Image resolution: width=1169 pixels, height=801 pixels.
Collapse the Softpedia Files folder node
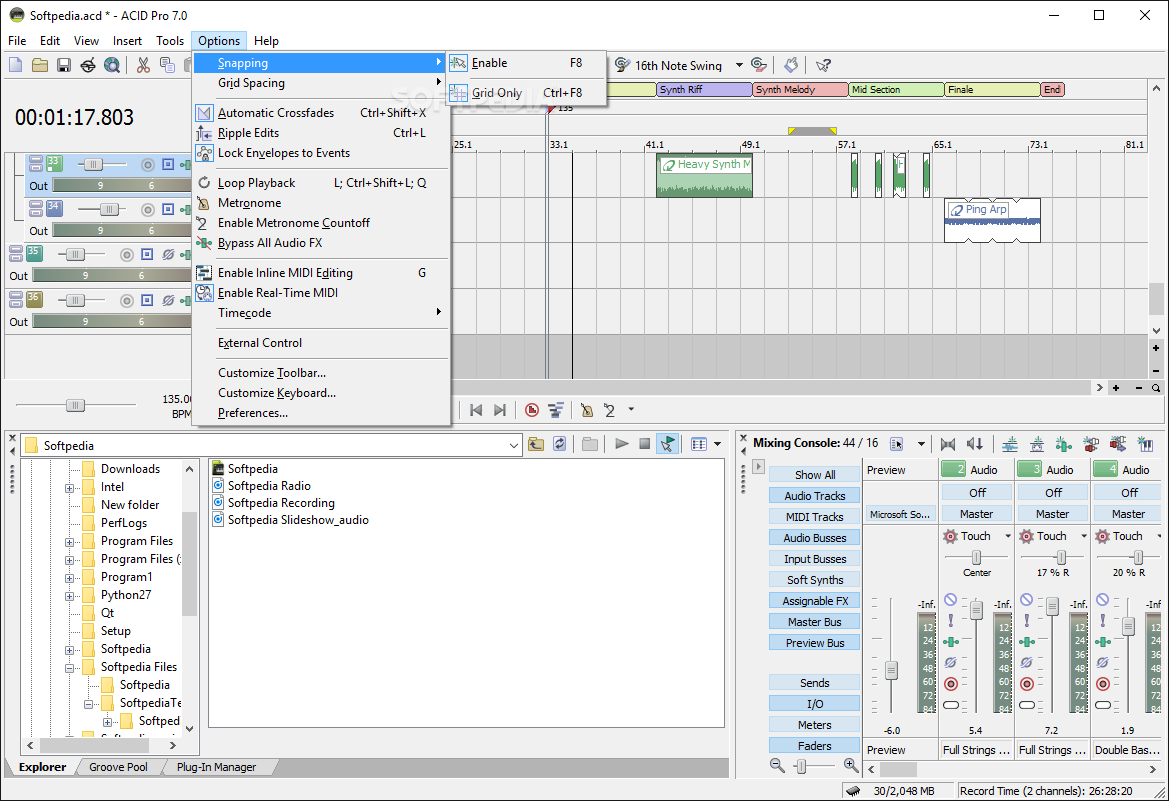[x=69, y=668]
